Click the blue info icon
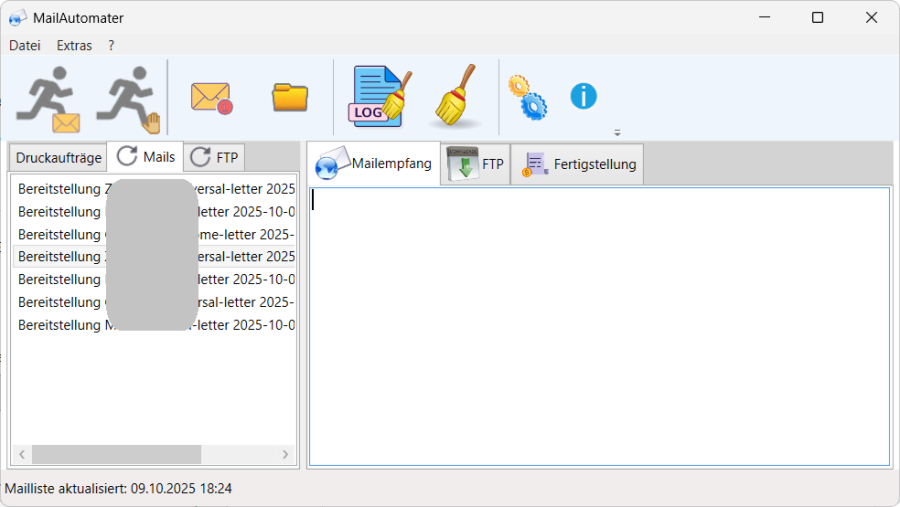Image resolution: width=900 pixels, height=507 pixels. pos(583,96)
